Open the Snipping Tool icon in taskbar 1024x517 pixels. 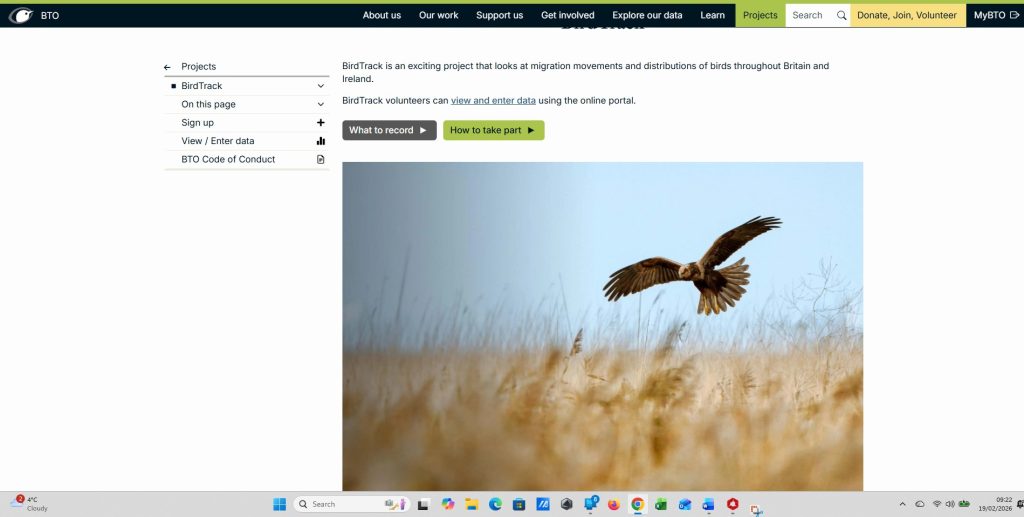pyautogui.click(x=756, y=509)
